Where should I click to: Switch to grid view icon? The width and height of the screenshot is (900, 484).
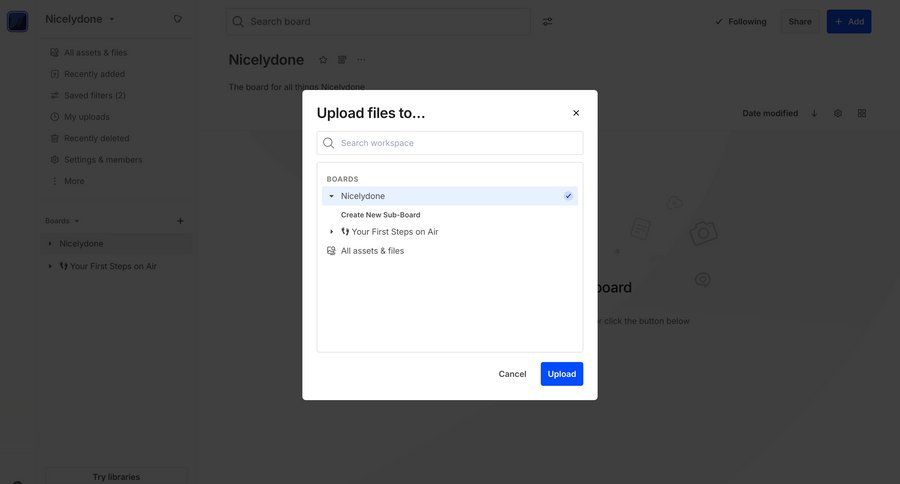pyautogui.click(x=862, y=114)
